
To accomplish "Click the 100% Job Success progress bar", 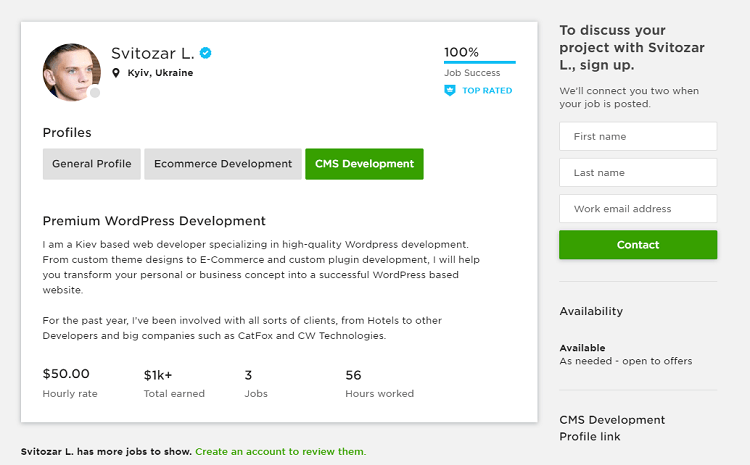I will coord(480,62).
